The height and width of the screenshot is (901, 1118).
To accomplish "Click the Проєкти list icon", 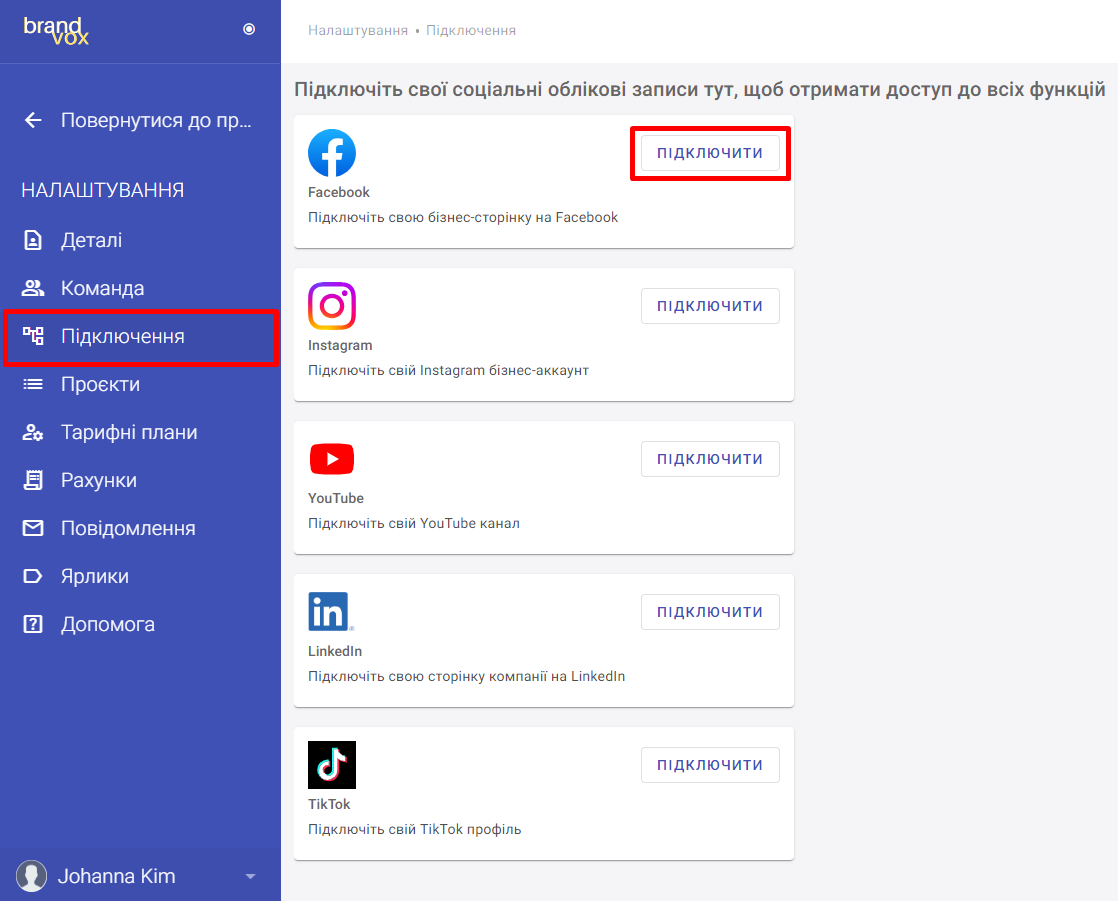I will (x=33, y=384).
